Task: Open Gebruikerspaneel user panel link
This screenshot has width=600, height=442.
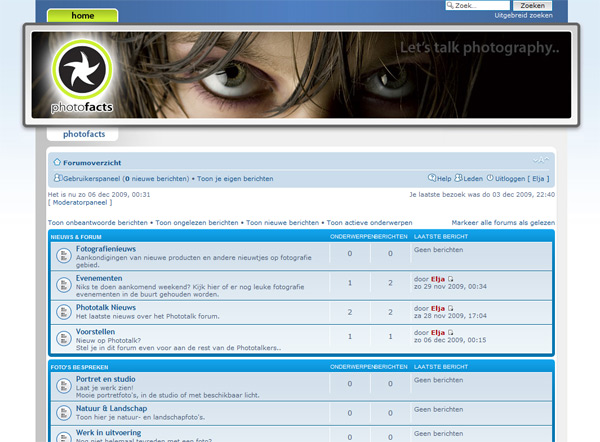Action: point(126,179)
